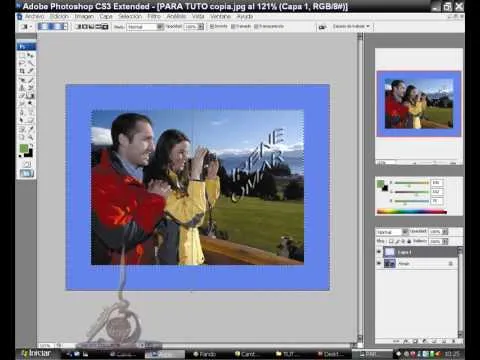
Task: Open the gradient picker arrow
Action: tap(66, 27)
